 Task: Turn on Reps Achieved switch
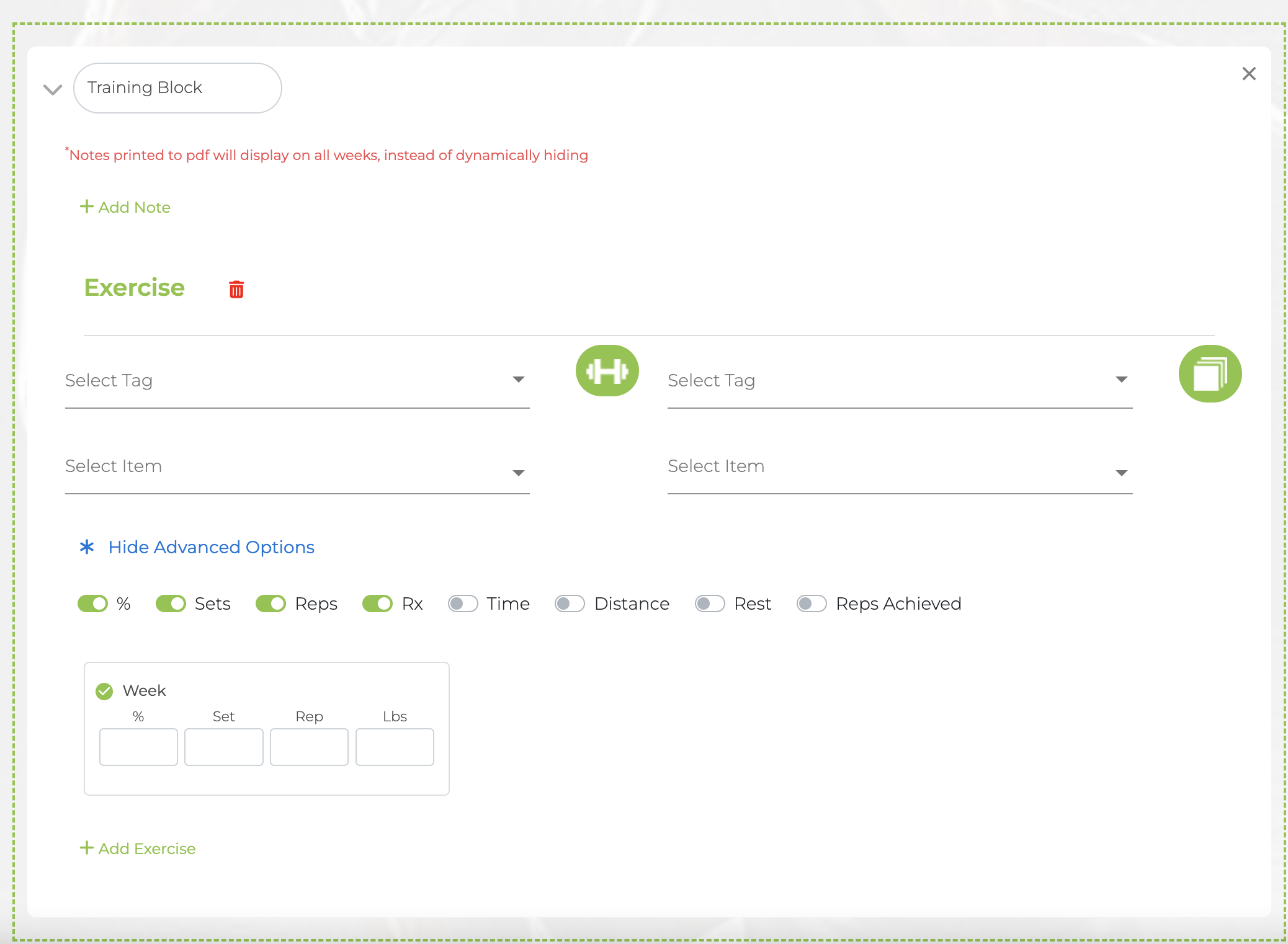812,603
